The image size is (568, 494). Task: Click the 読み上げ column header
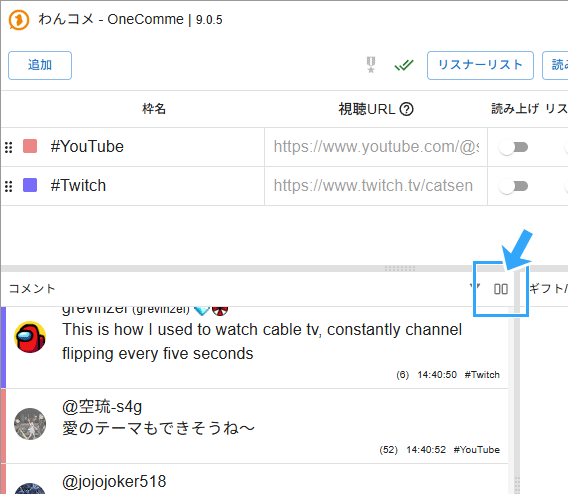point(514,109)
